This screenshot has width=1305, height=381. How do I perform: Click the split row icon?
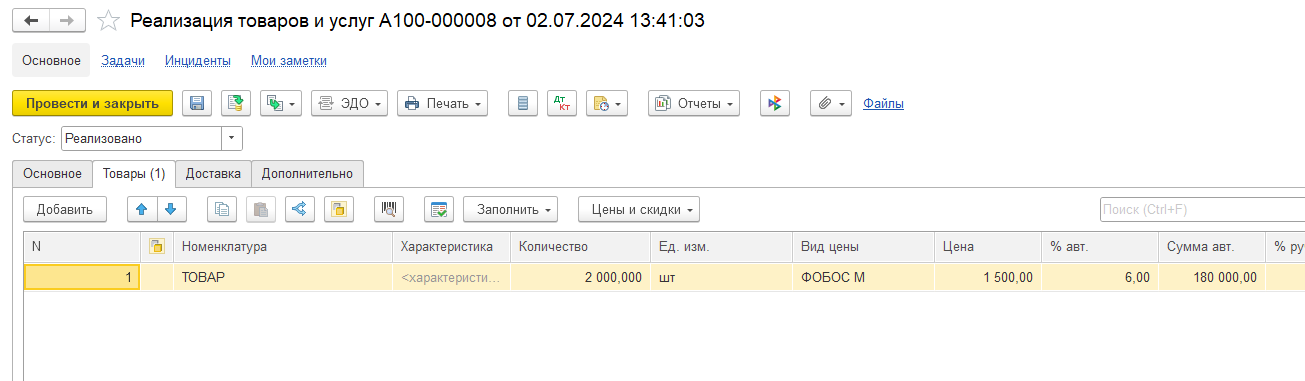(300, 209)
